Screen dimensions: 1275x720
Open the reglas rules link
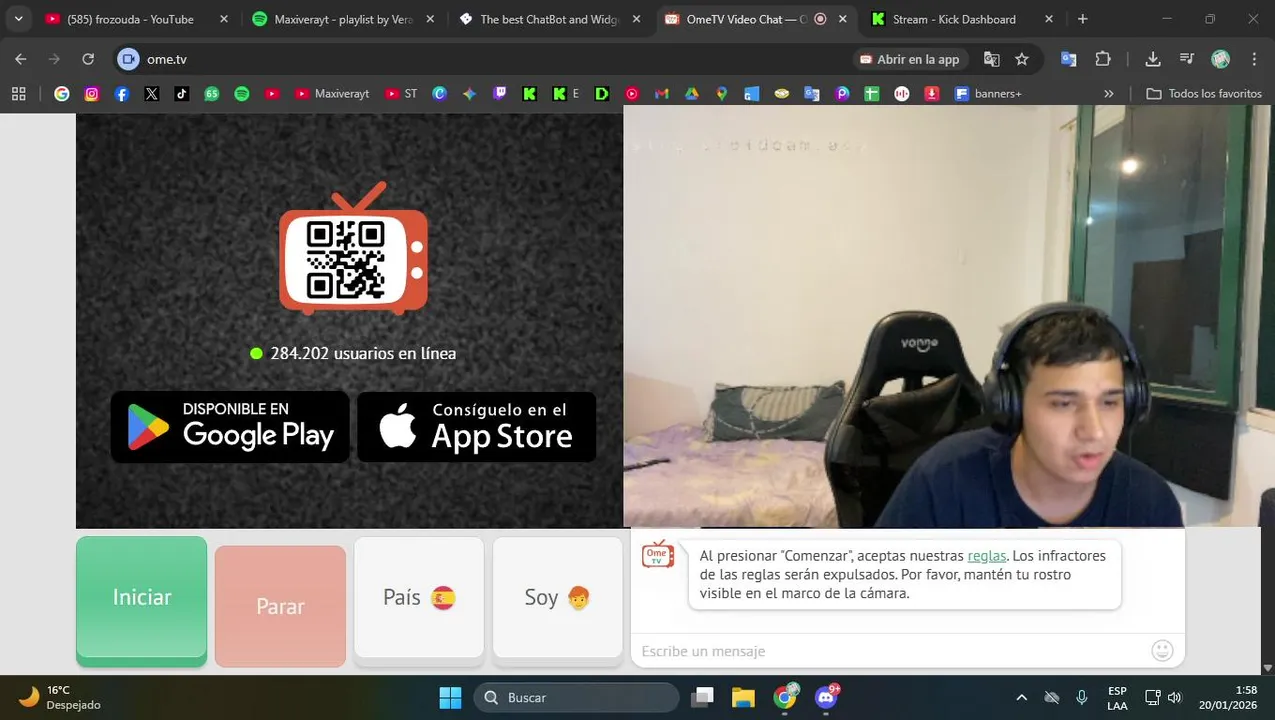[x=987, y=555]
